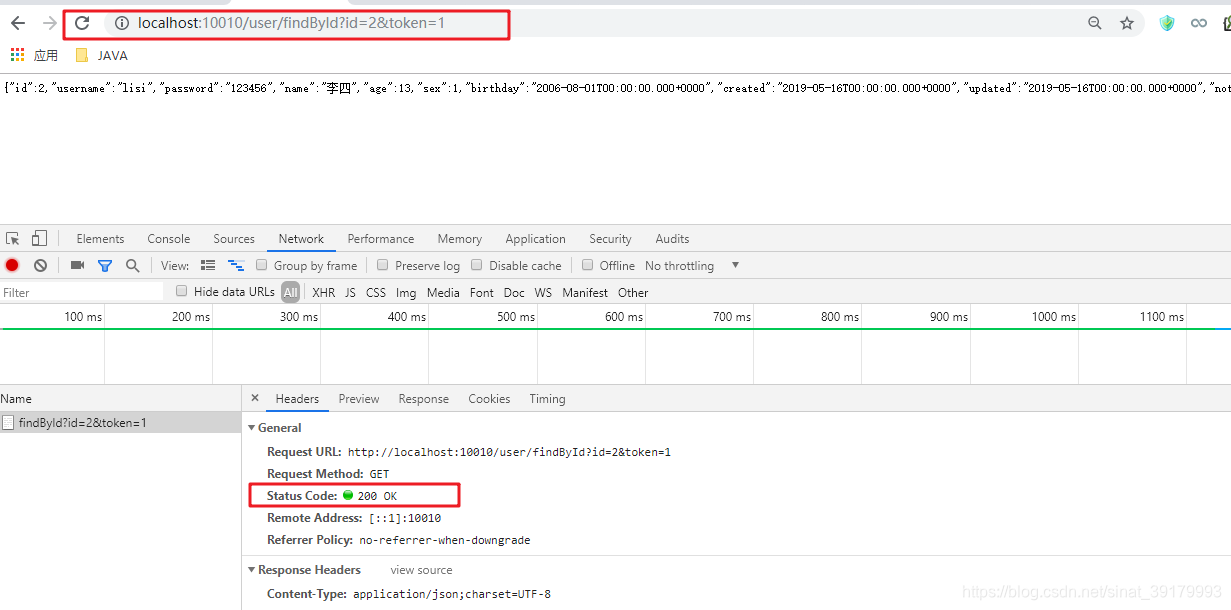Filter requests by JS

point(350,292)
